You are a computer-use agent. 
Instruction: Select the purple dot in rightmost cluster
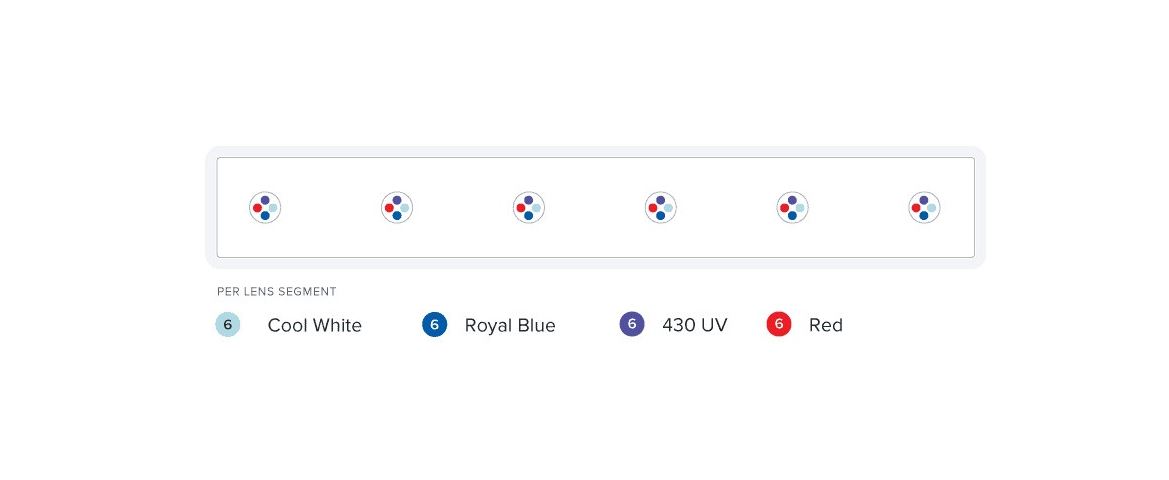click(924, 200)
